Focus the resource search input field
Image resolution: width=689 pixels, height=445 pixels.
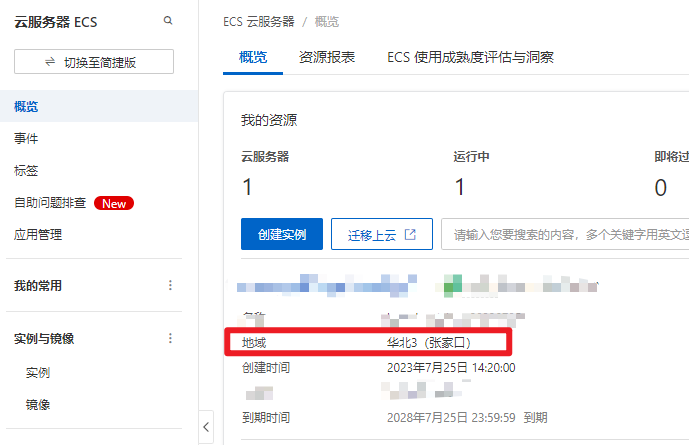[x=565, y=234]
